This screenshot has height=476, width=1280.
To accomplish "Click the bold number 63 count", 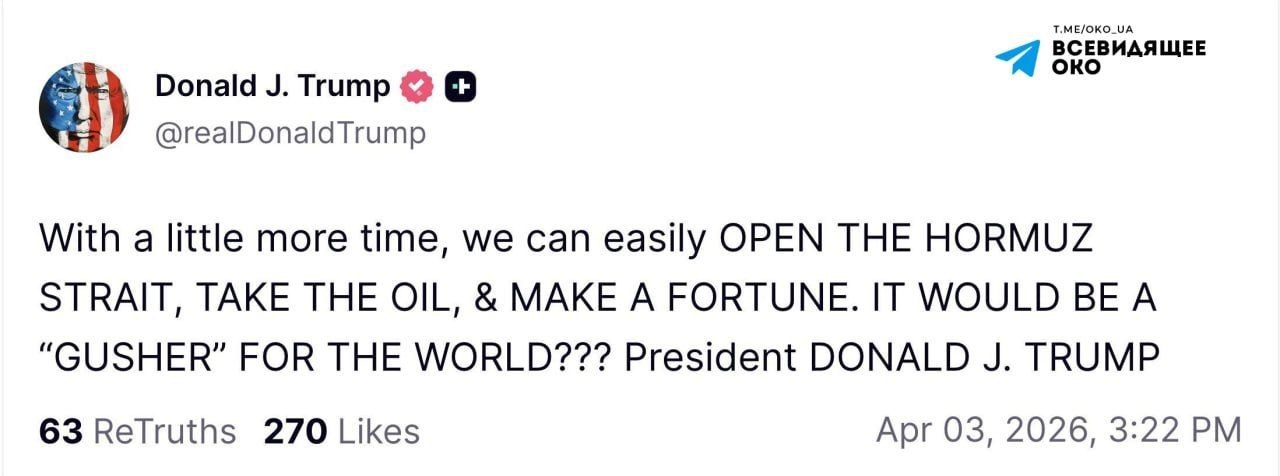I will [x=60, y=431].
